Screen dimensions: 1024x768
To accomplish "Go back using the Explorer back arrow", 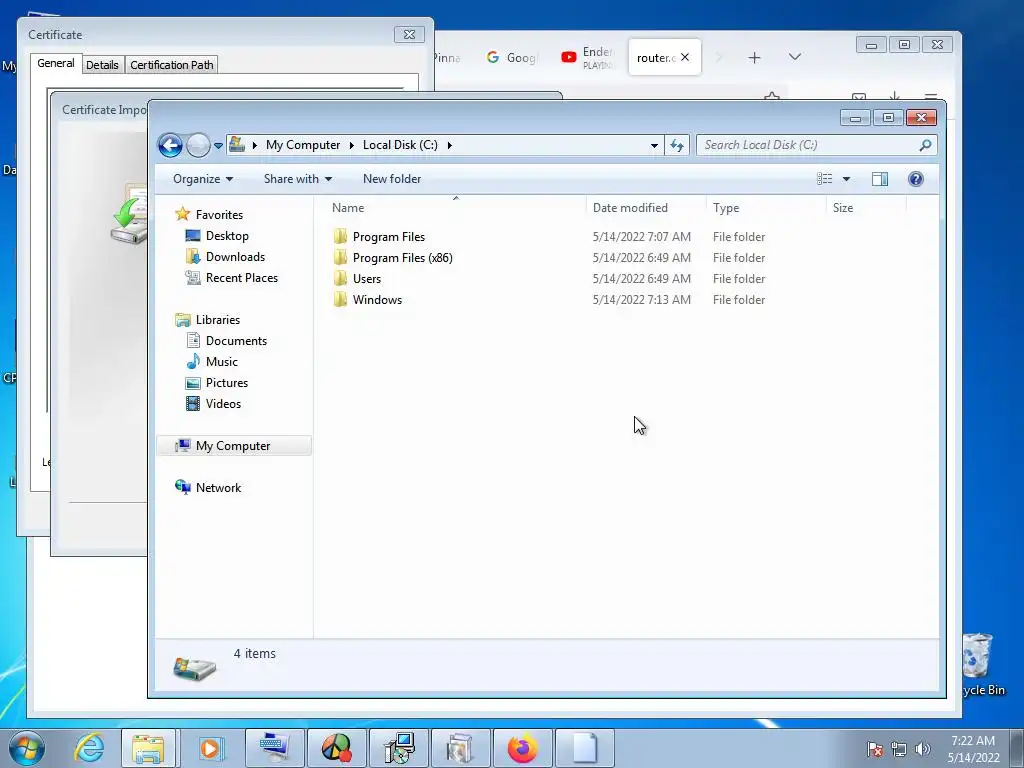I will (170, 145).
